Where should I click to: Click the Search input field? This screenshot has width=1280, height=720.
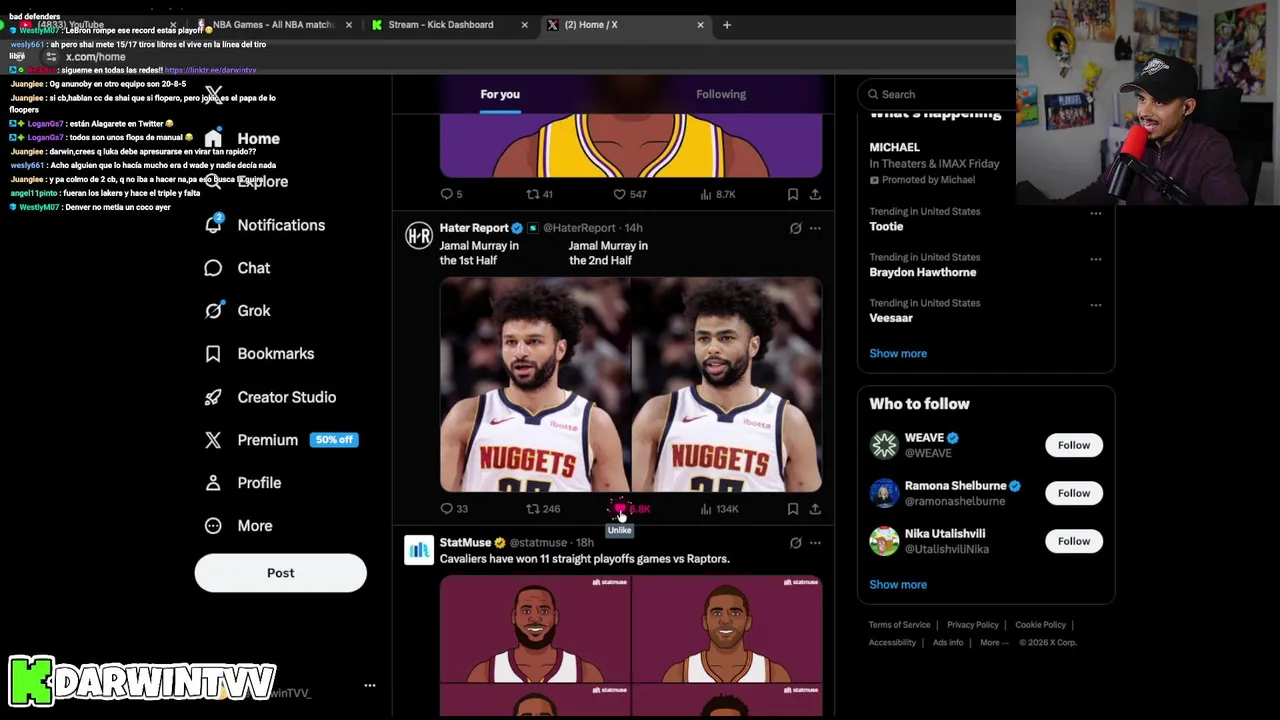coord(938,94)
